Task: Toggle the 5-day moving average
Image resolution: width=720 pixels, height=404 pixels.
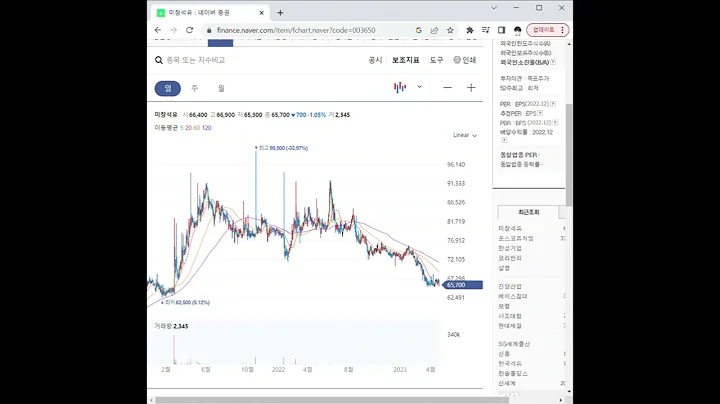Action: click(181, 128)
